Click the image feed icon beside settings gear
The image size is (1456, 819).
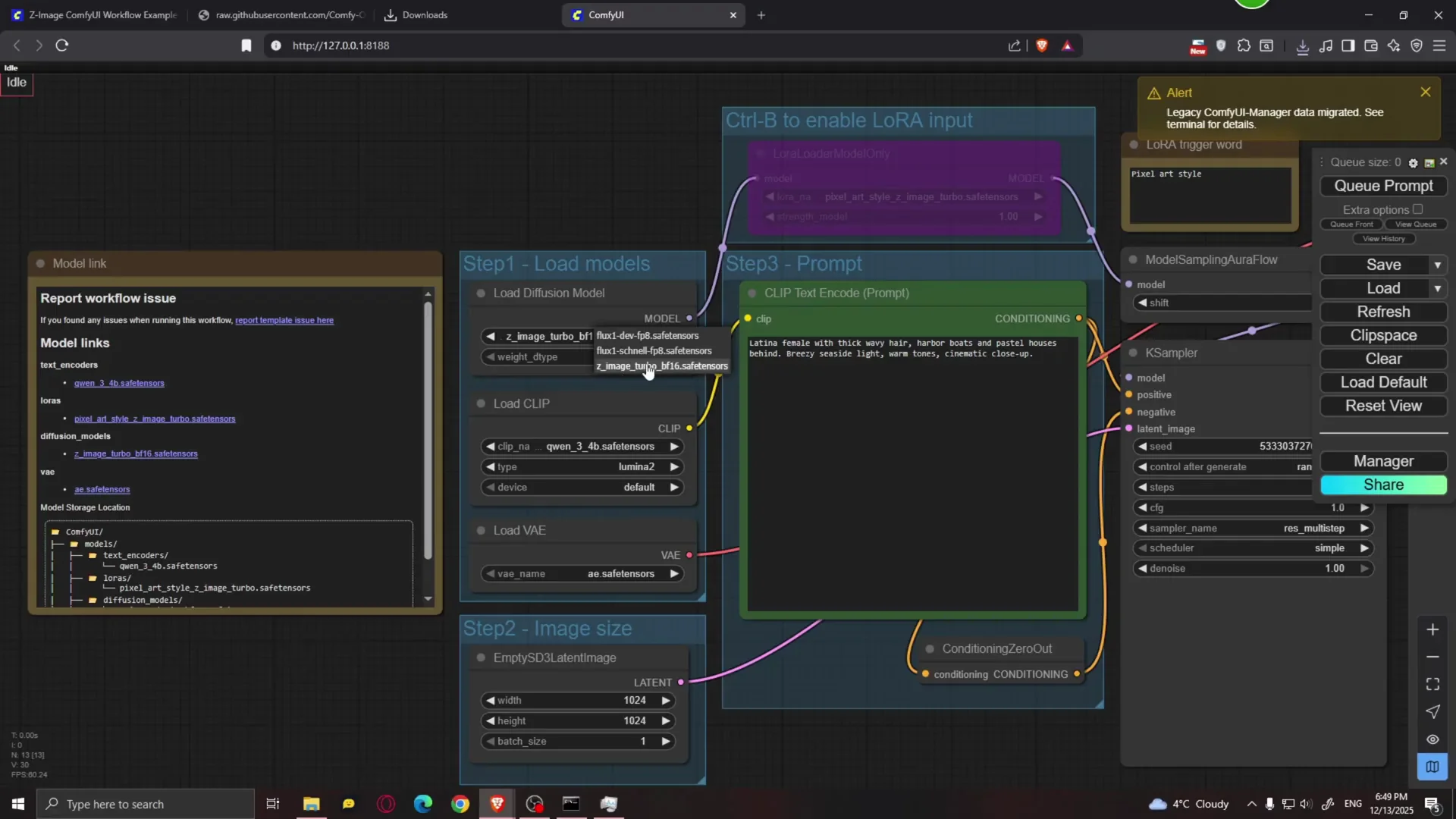(1429, 163)
